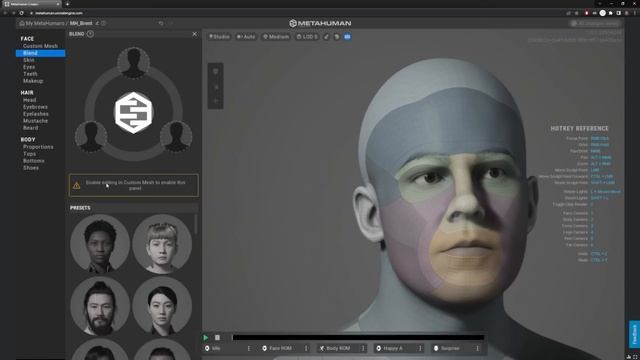Open the Eyebrows options
The height and width of the screenshot is (360, 640).
tap(35, 107)
